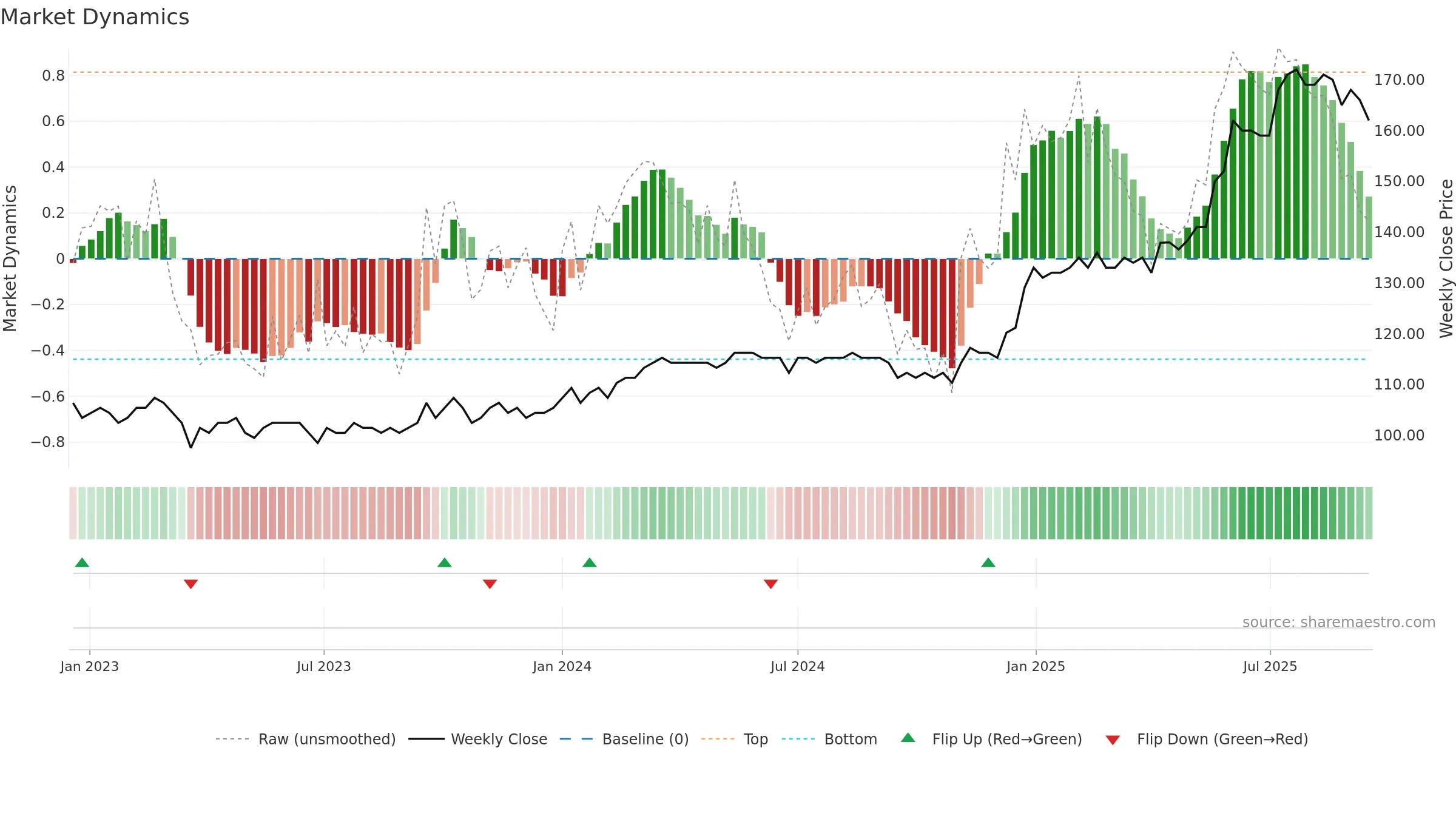Viewport: 1456px width, 819px height.
Task: Click the source: sharemaestro.com text
Action: pyautogui.click(x=1339, y=622)
